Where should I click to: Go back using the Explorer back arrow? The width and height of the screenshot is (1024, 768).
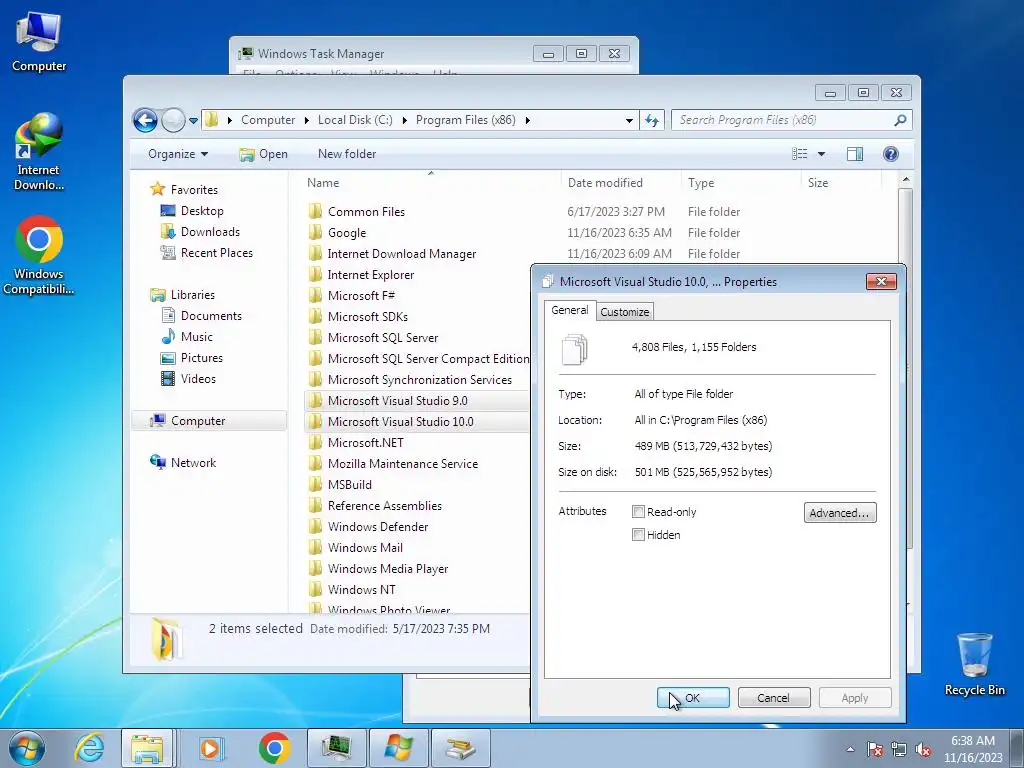tap(145, 120)
